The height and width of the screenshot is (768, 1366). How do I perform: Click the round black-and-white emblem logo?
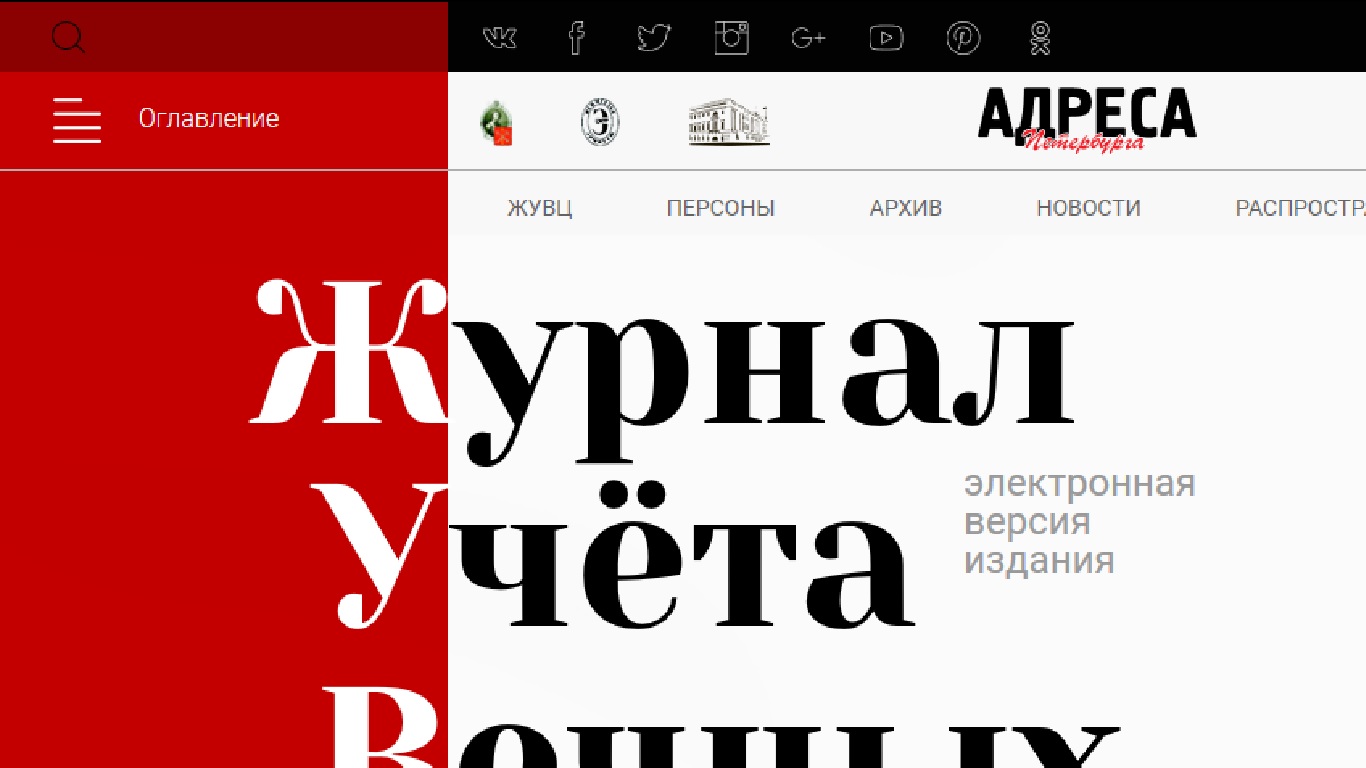[600, 123]
